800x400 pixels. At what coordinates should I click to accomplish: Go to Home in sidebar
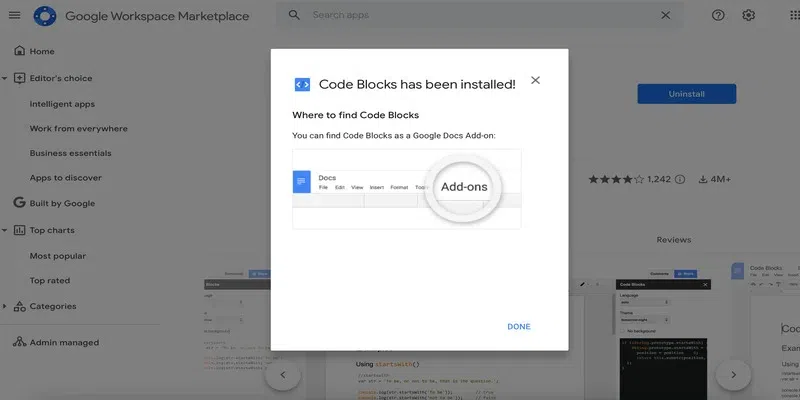pos(42,51)
